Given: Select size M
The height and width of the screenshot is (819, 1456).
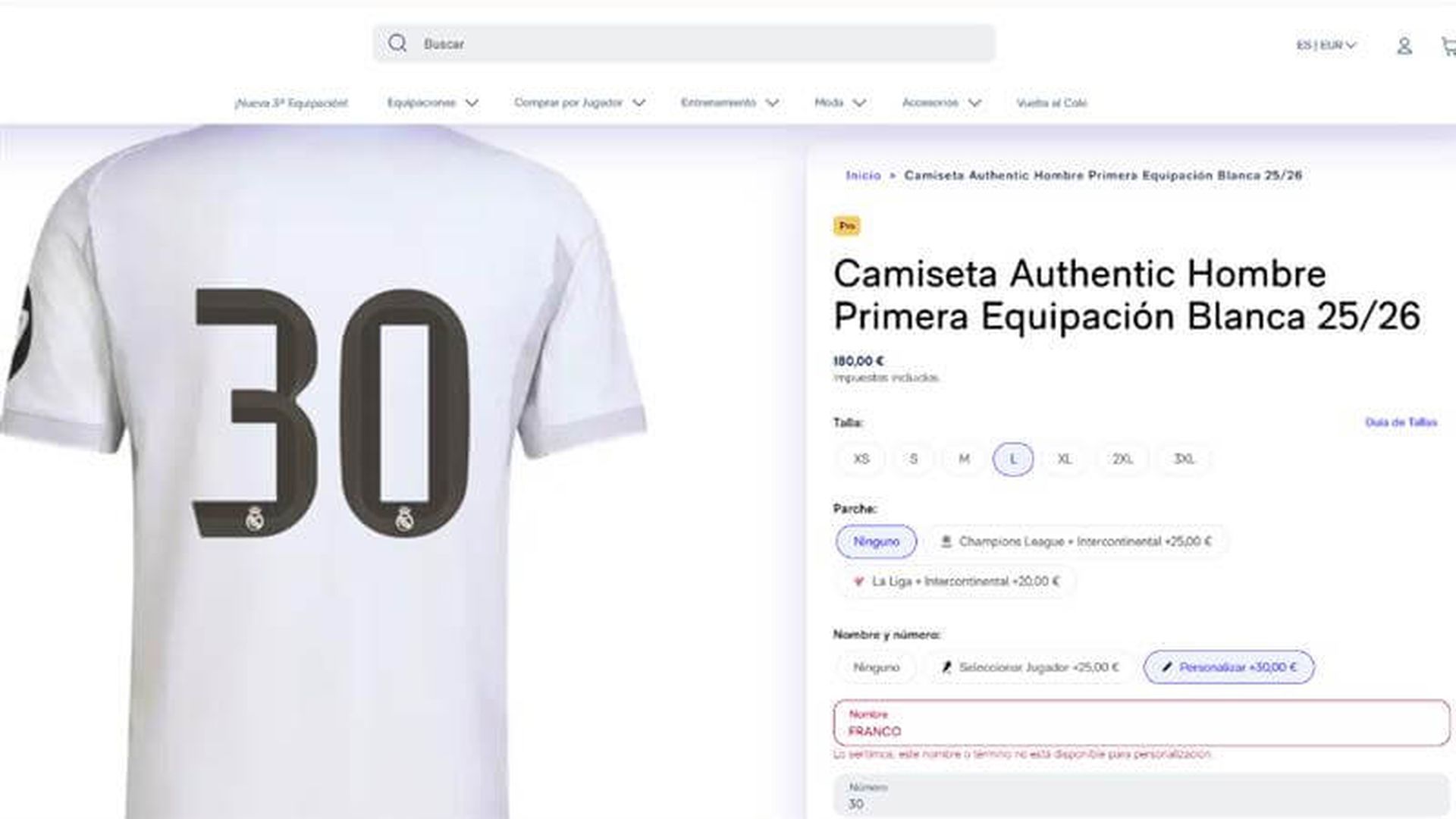Looking at the screenshot, I should click(x=963, y=459).
